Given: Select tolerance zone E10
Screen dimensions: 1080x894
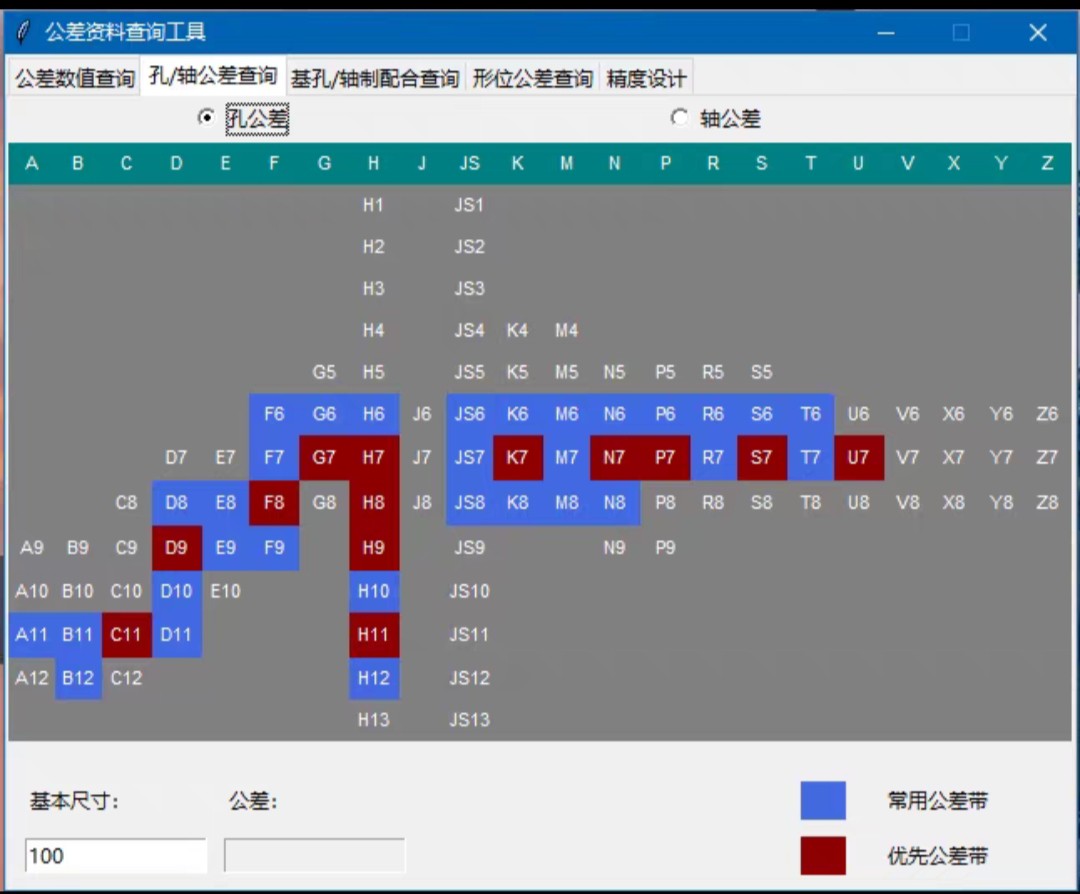Looking at the screenshot, I should tap(225, 591).
